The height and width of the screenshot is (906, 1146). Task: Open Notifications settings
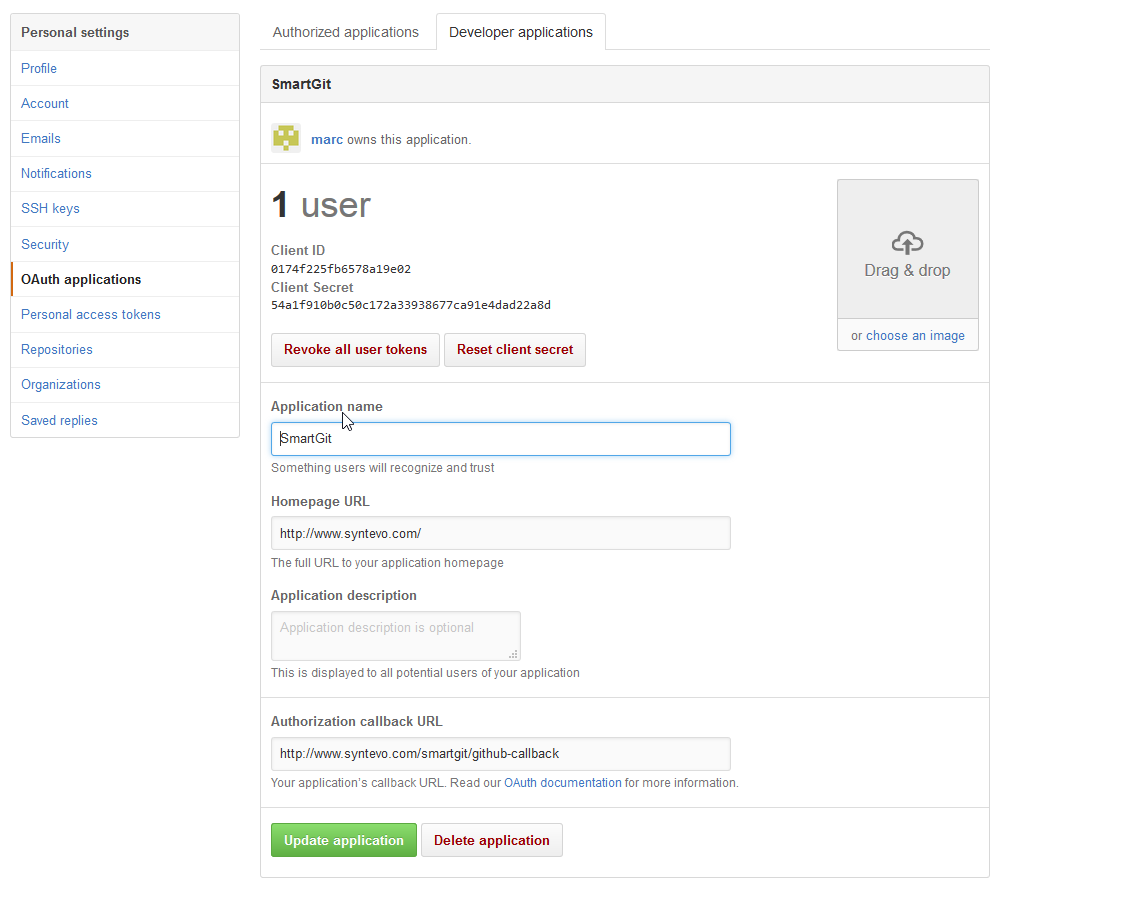pos(56,173)
